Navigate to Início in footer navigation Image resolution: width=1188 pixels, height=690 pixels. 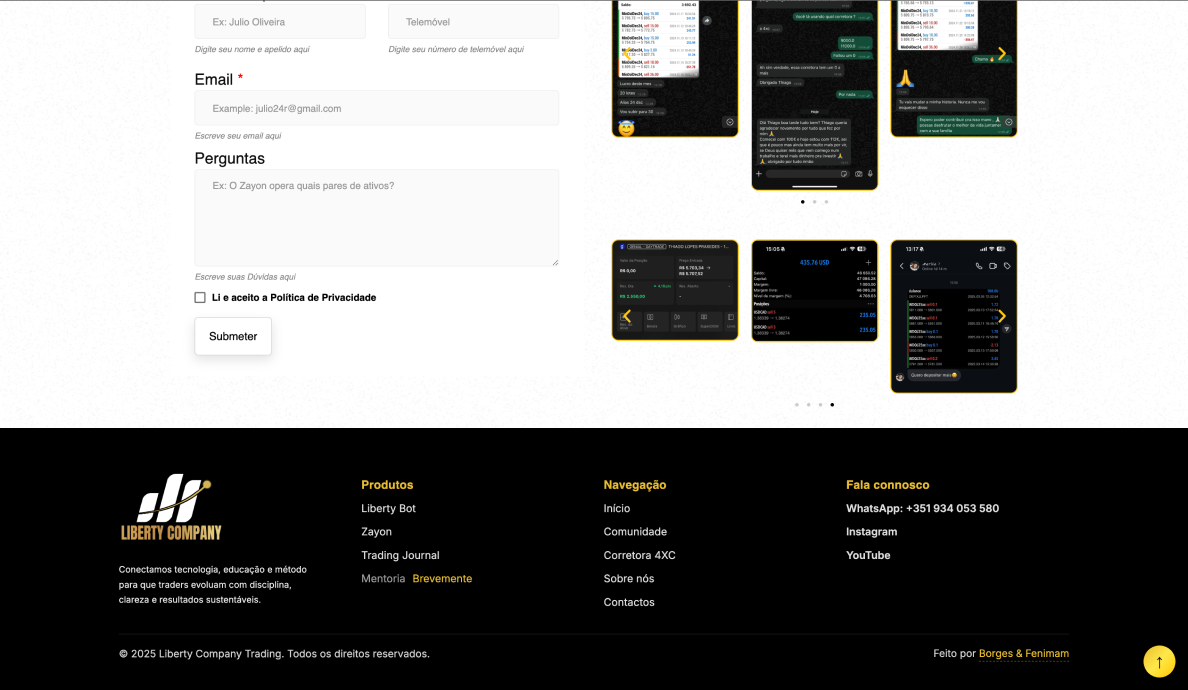coord(616,509)
